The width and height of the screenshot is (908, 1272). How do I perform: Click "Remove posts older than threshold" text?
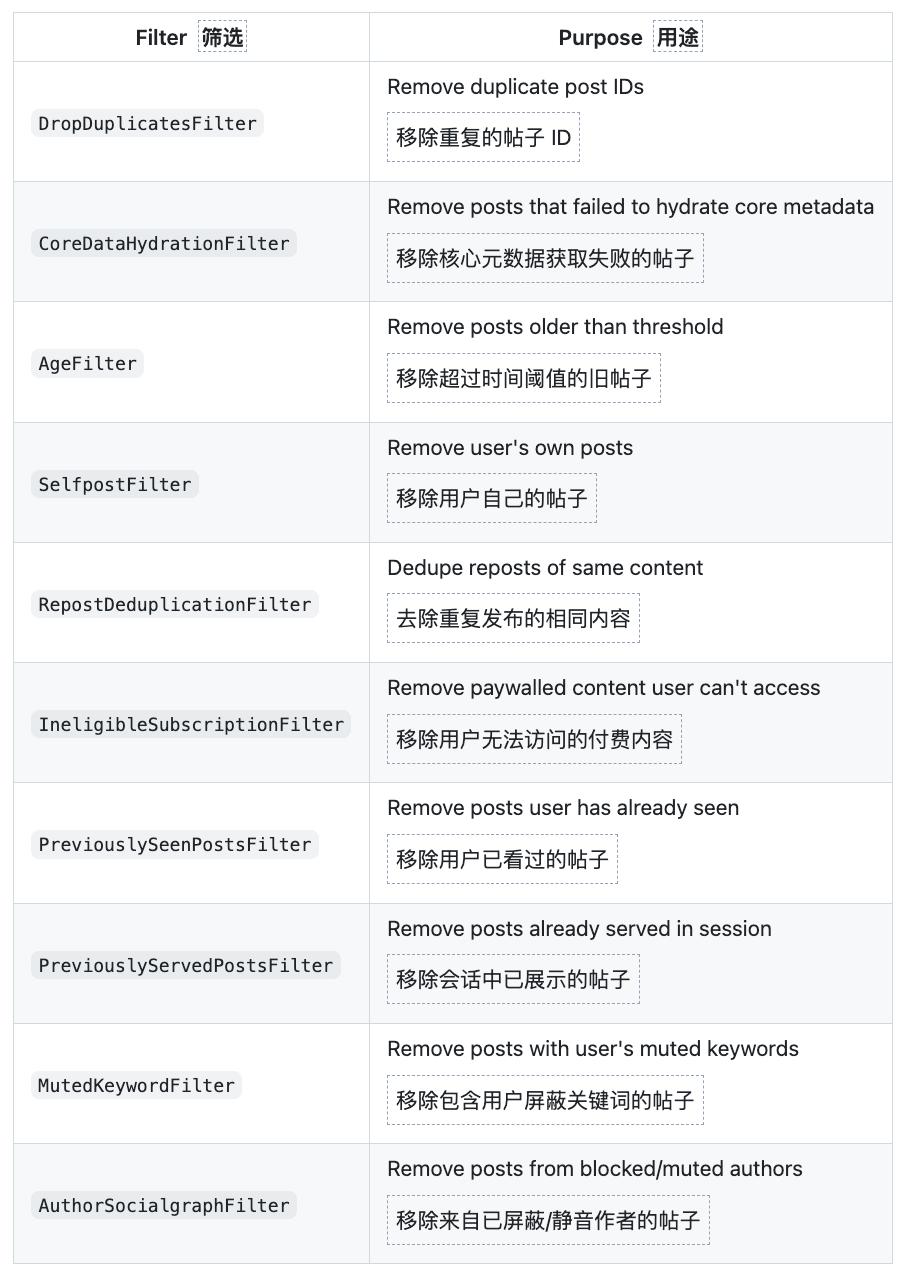pyautogui.click(x=555, y=327)
